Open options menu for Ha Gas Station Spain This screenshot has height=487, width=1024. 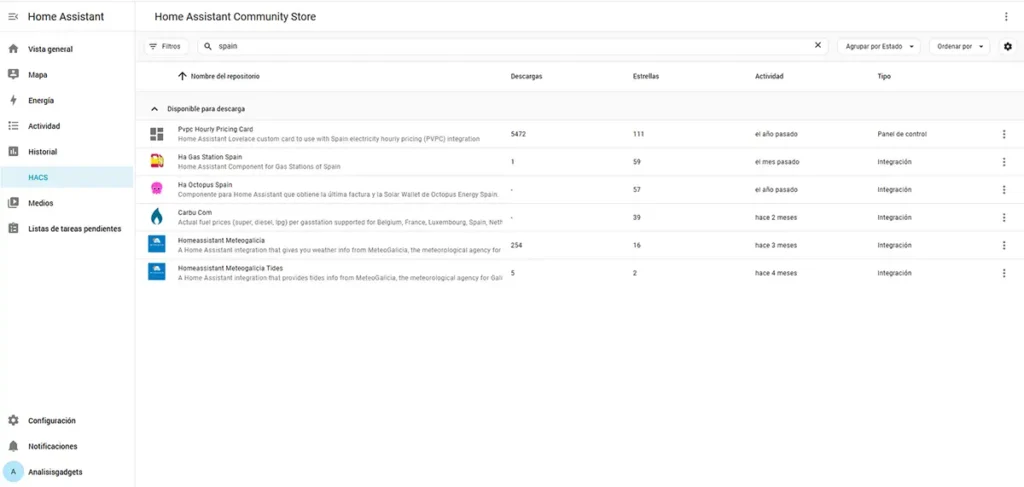click(1004, 162)
